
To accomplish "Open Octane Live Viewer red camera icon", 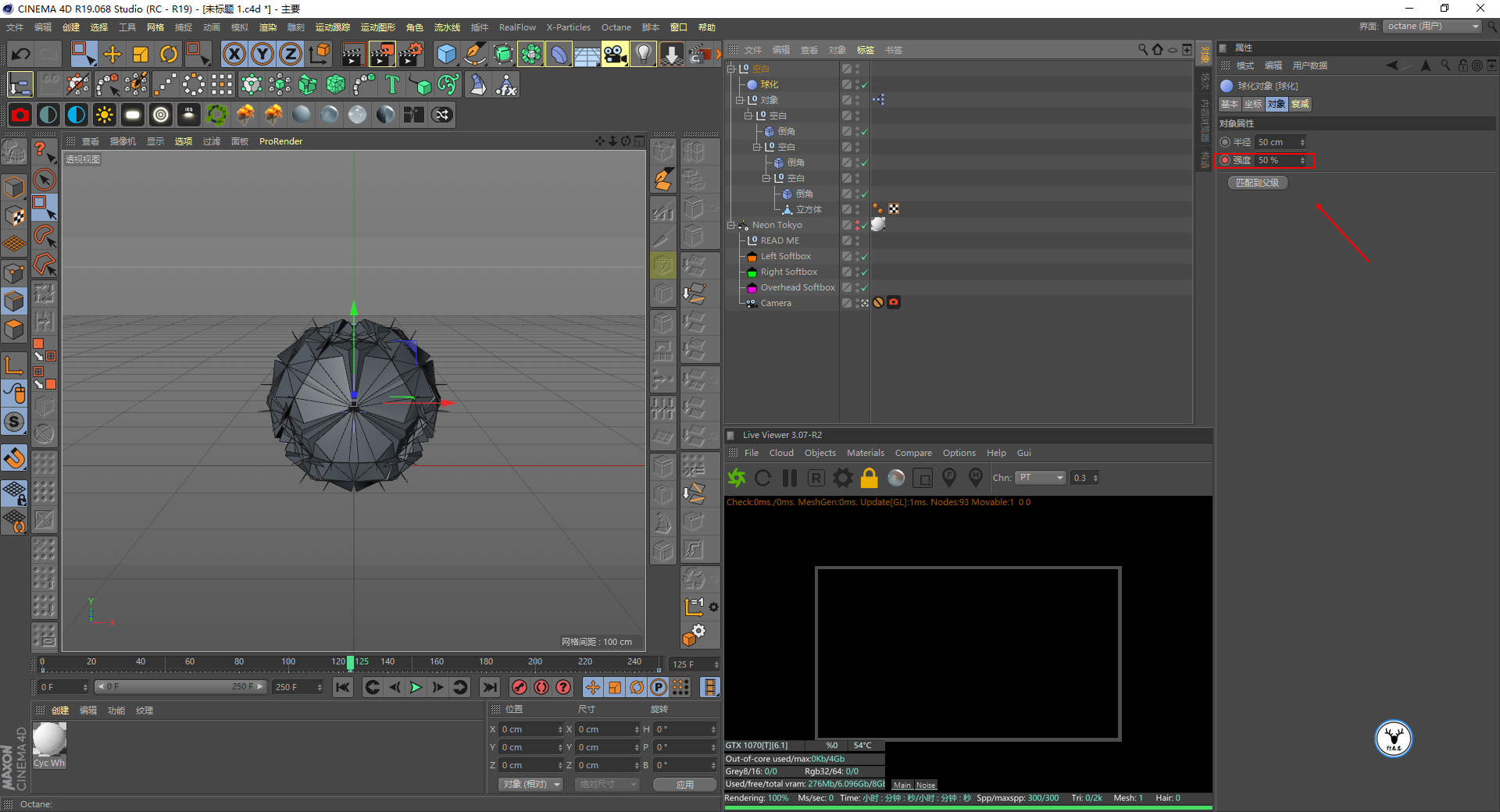I will click(x=20, y=115).
